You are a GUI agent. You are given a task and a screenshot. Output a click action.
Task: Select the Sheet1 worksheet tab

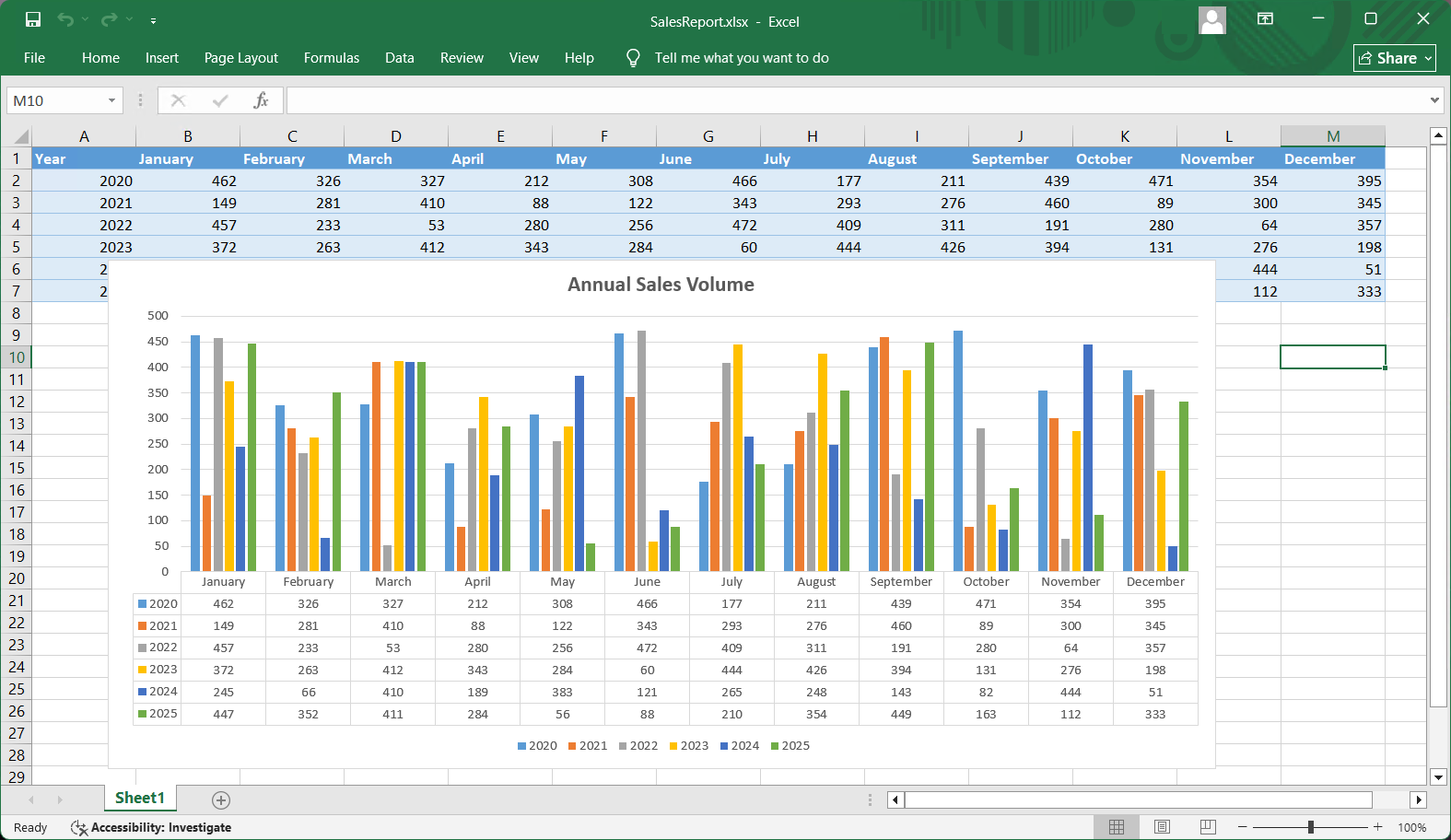(140, 798)
